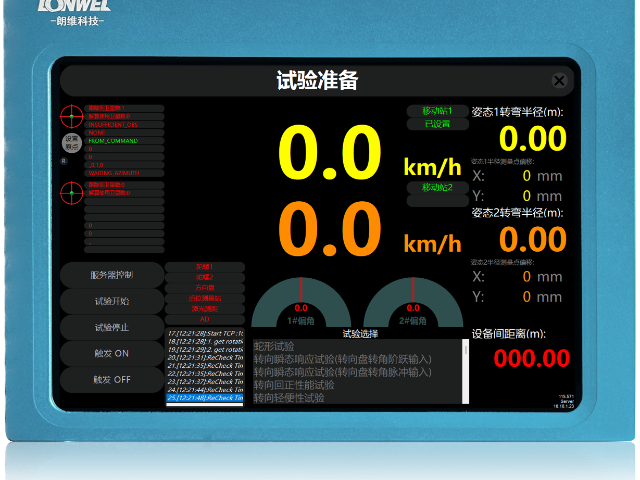640x480 pixels.
Task: Click the 移动站2 status indicator
Action: pos(437,188)
